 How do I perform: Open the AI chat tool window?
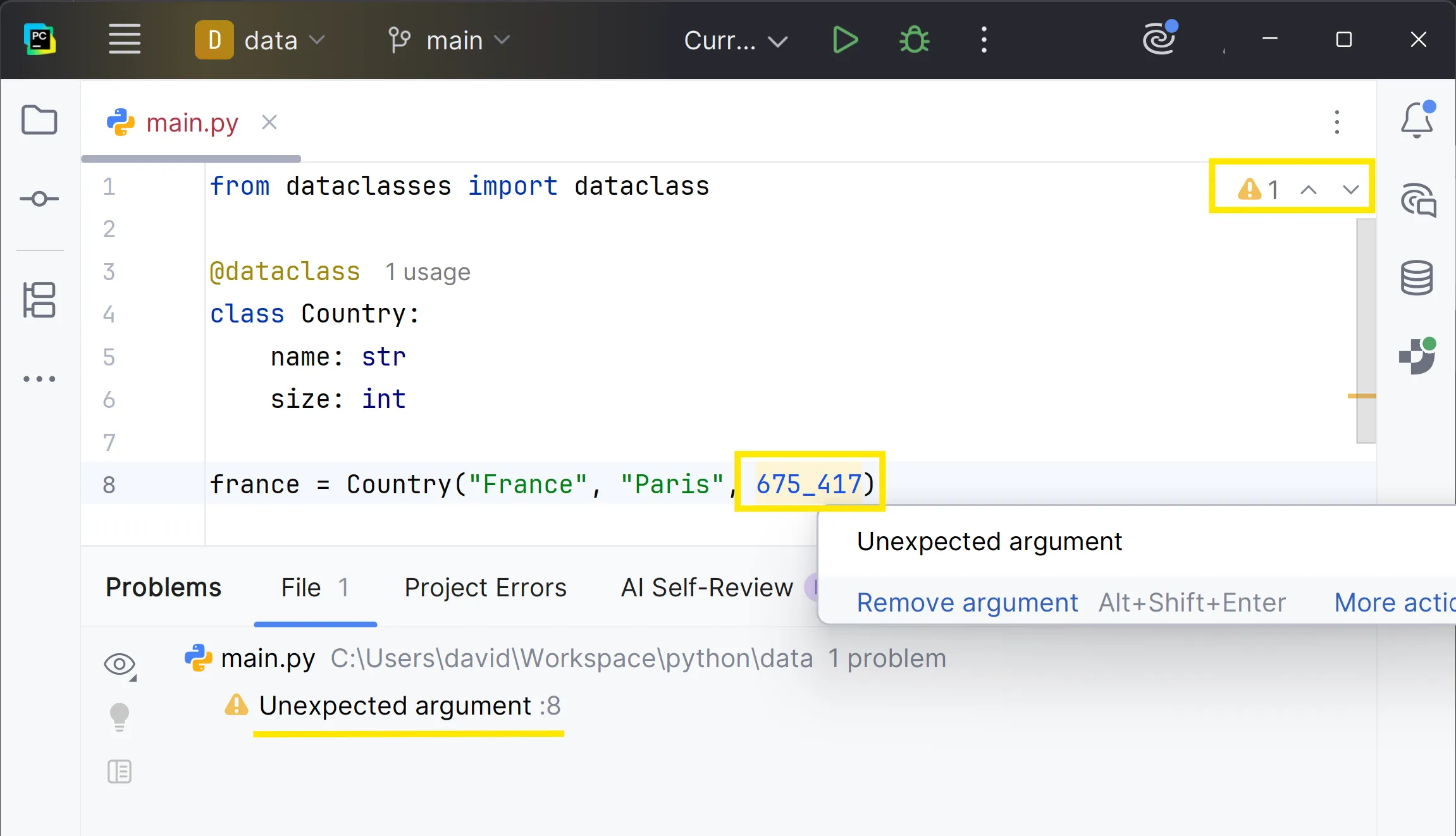pos(1418,200)
